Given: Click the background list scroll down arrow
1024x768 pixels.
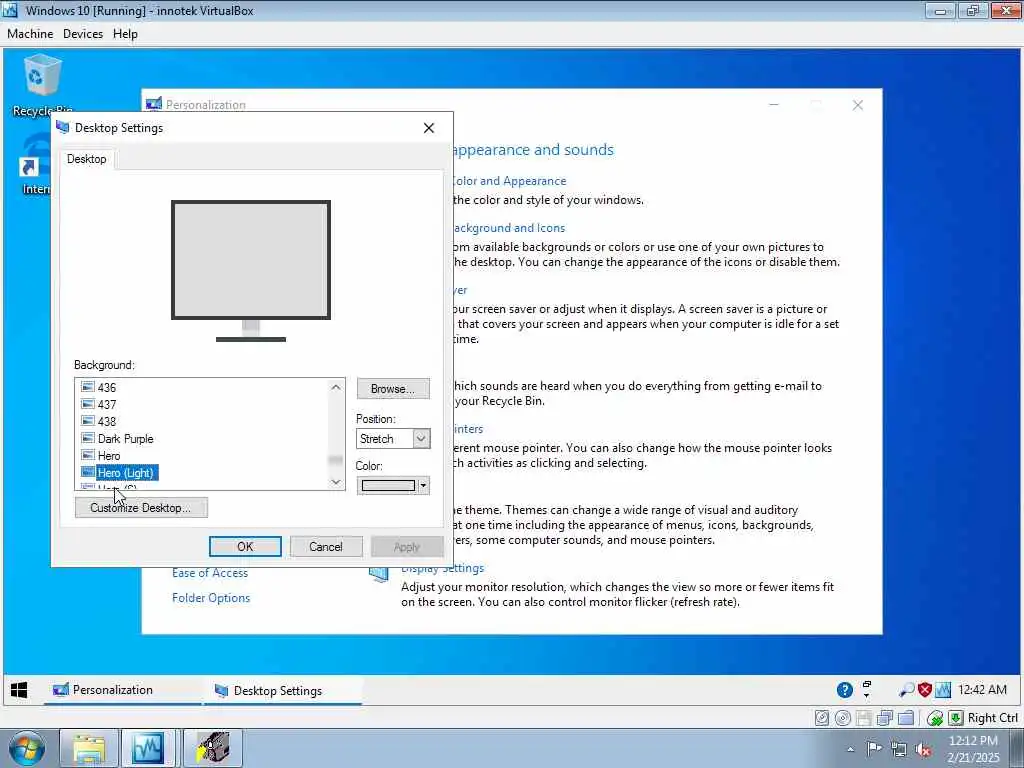Looking at the screenshot, I should click(x=336, y=482).
